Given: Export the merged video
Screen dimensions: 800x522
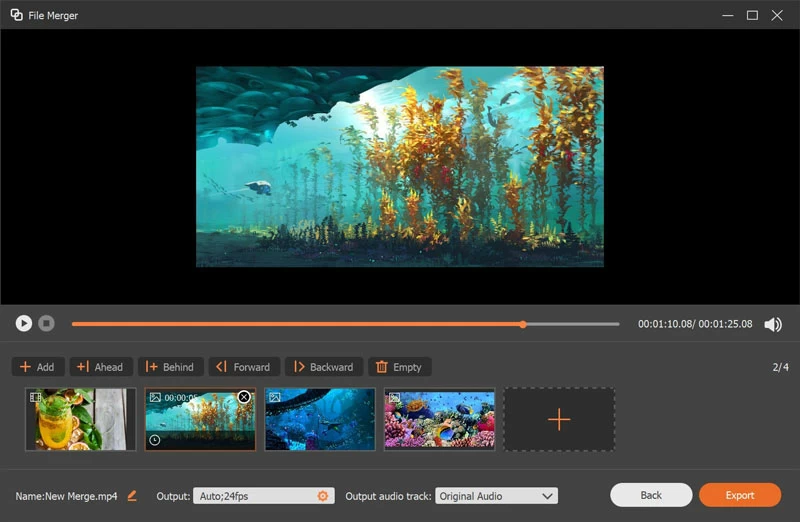Looking at the screenshot, I should [x=740, y=495].
